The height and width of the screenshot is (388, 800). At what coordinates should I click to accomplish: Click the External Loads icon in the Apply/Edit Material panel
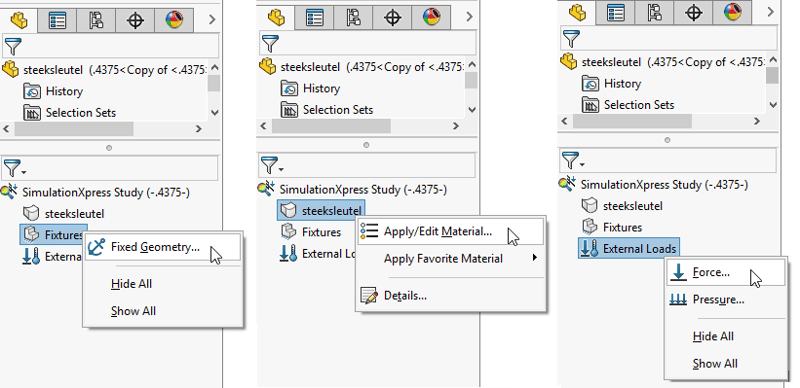(x=288, y=253)
